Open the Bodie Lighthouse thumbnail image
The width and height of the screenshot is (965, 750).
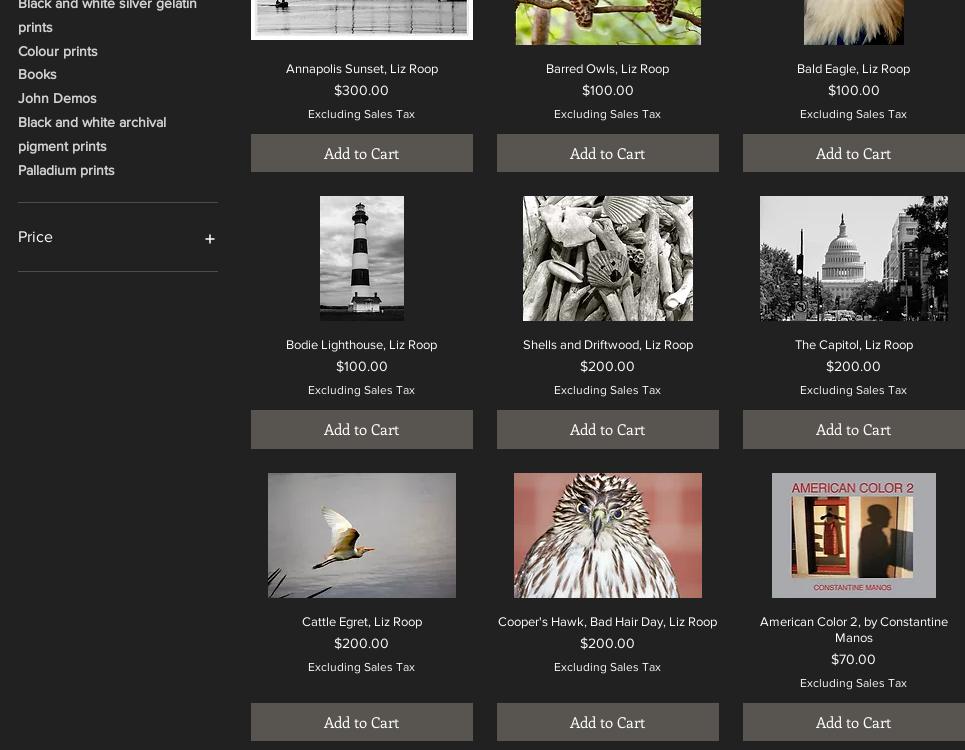[x=361, y=258]
